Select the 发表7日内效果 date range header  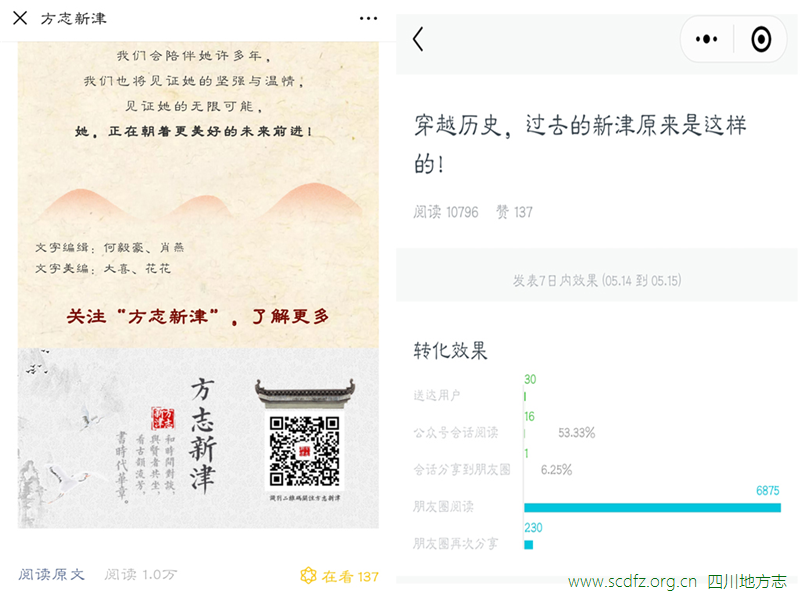point(596,281)
